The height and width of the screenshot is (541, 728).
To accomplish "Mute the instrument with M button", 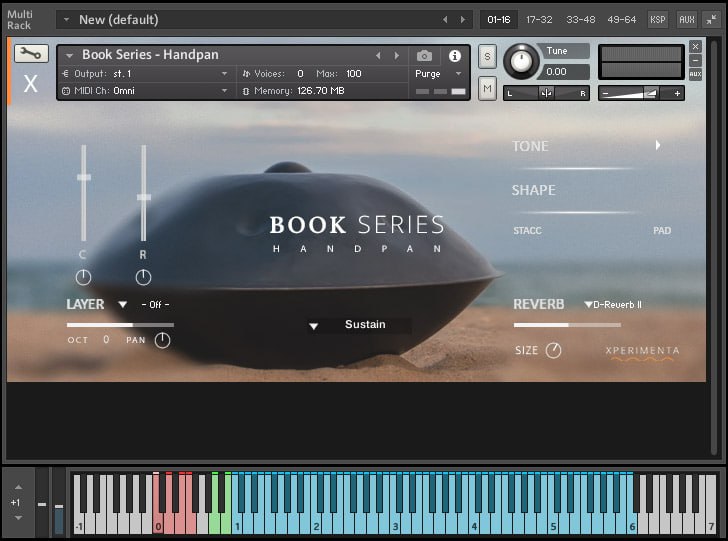I will (487, 88).
